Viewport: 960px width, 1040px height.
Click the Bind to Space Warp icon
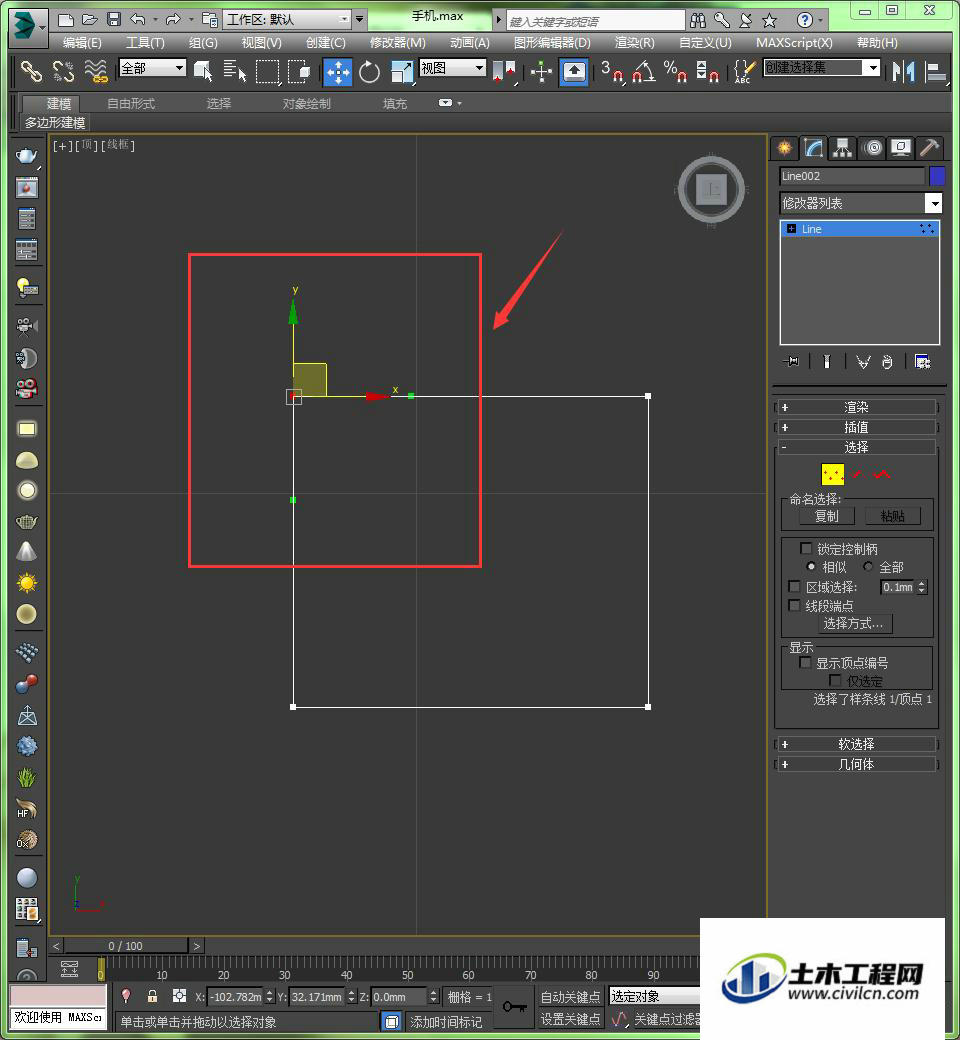click(96, 71)
